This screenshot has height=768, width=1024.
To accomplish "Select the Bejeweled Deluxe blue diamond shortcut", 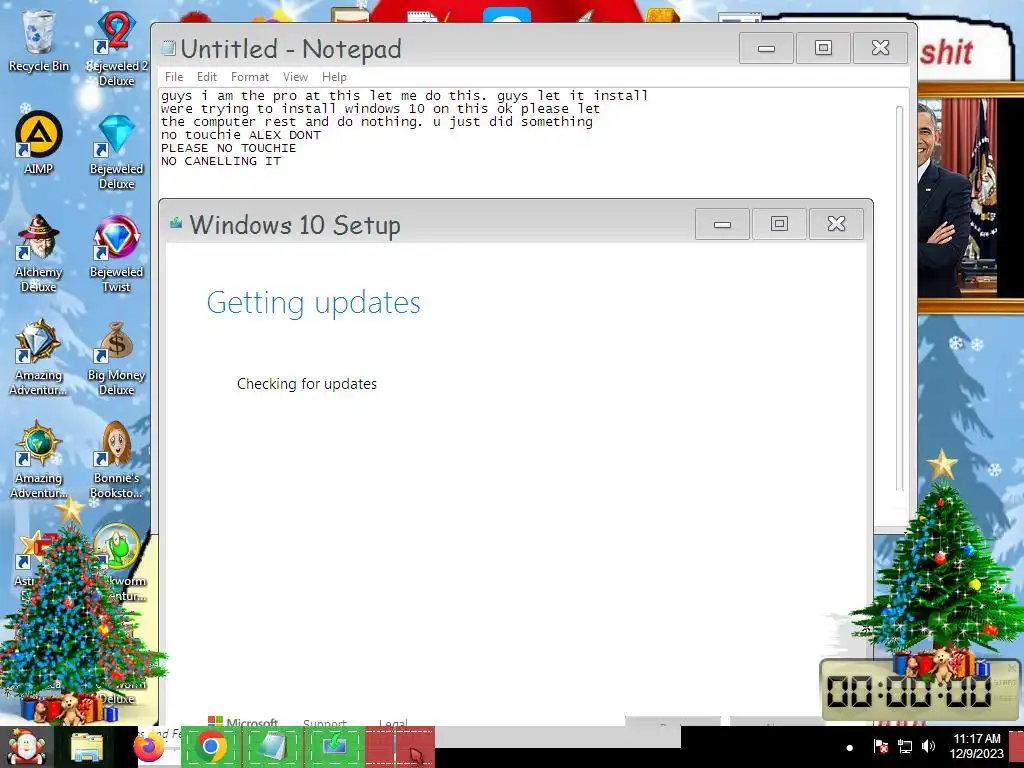I will coord(116,152).
